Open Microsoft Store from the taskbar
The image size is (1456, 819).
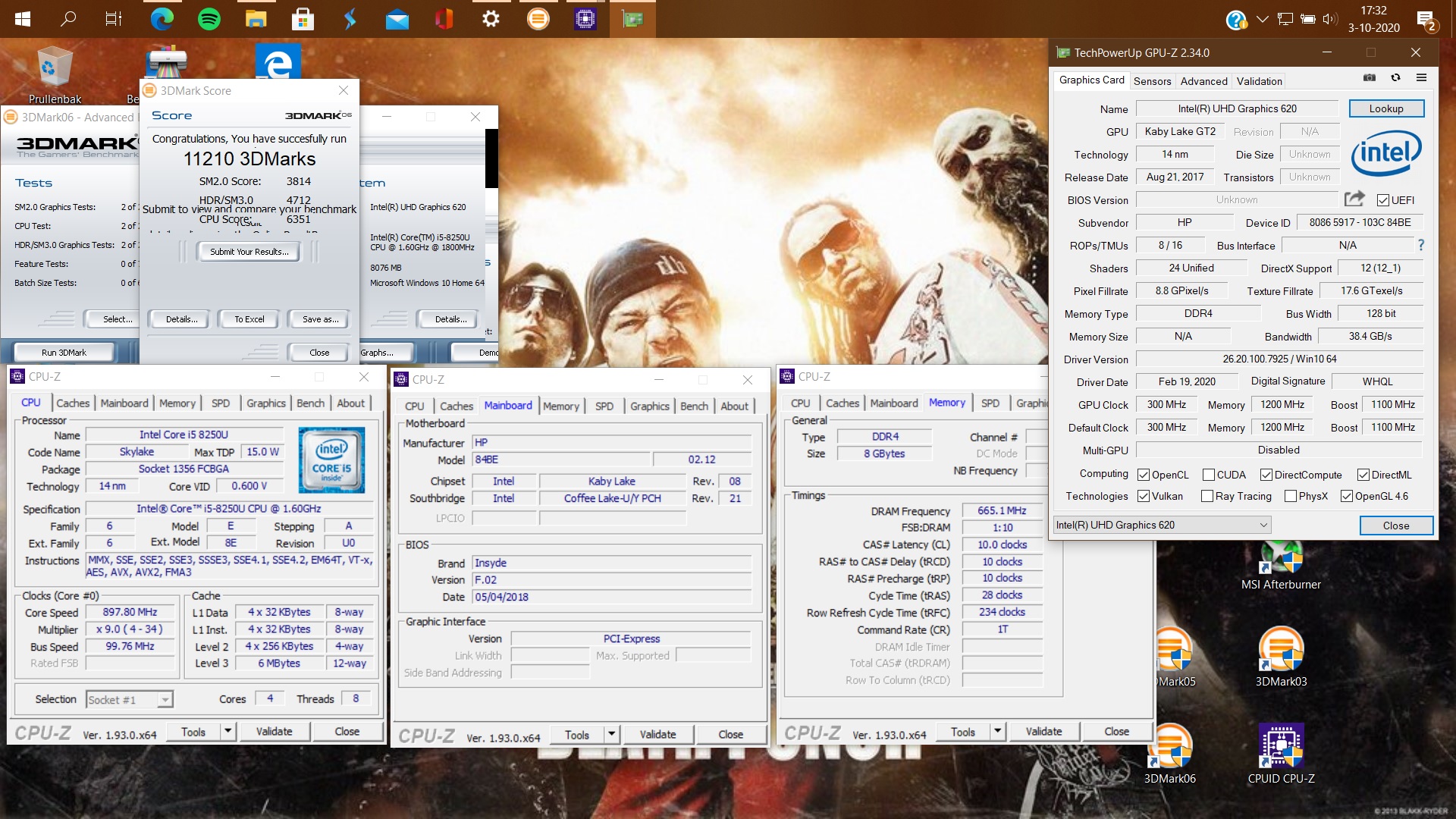303,19
